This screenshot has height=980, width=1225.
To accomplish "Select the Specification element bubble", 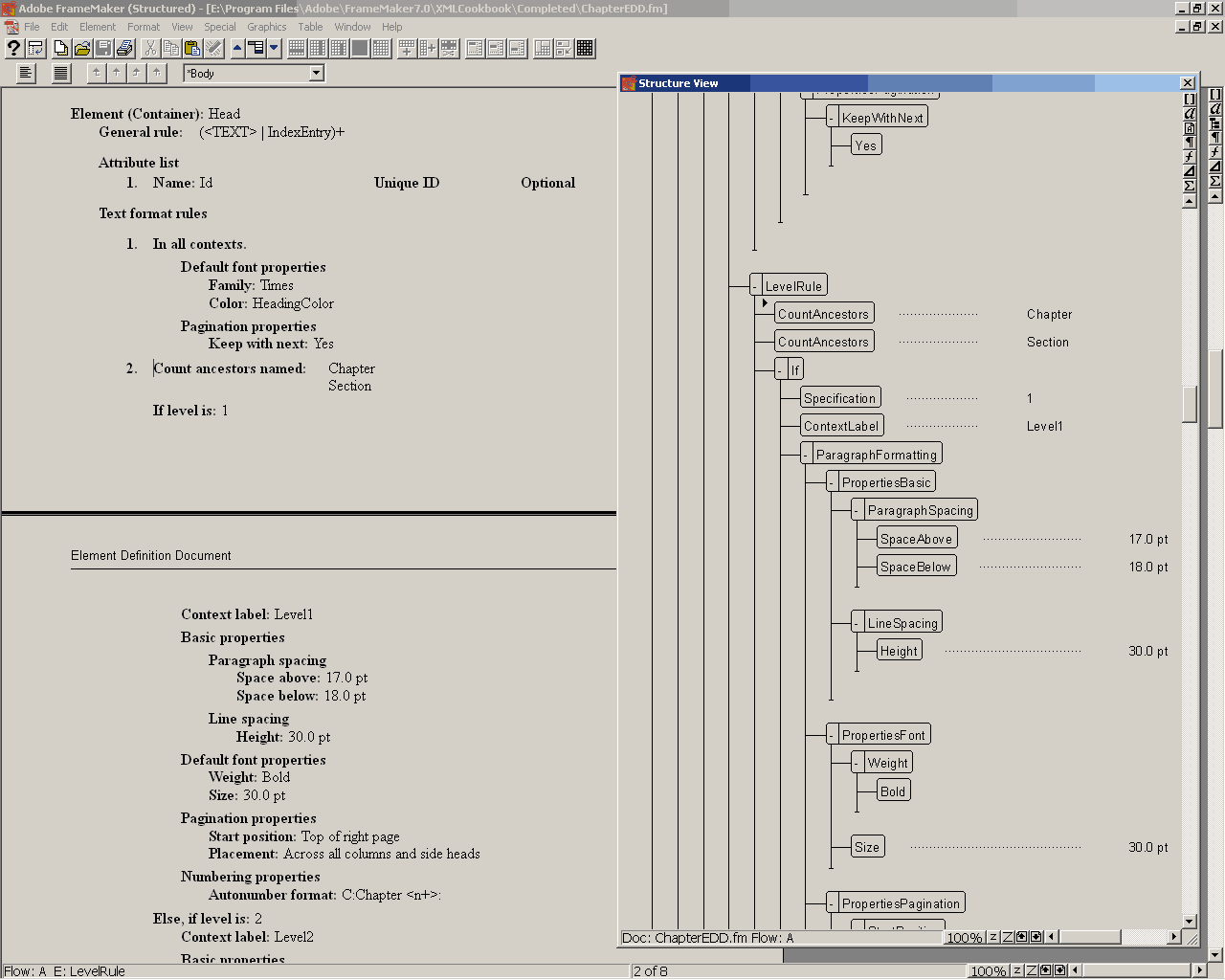I will (x=839, y=398).
